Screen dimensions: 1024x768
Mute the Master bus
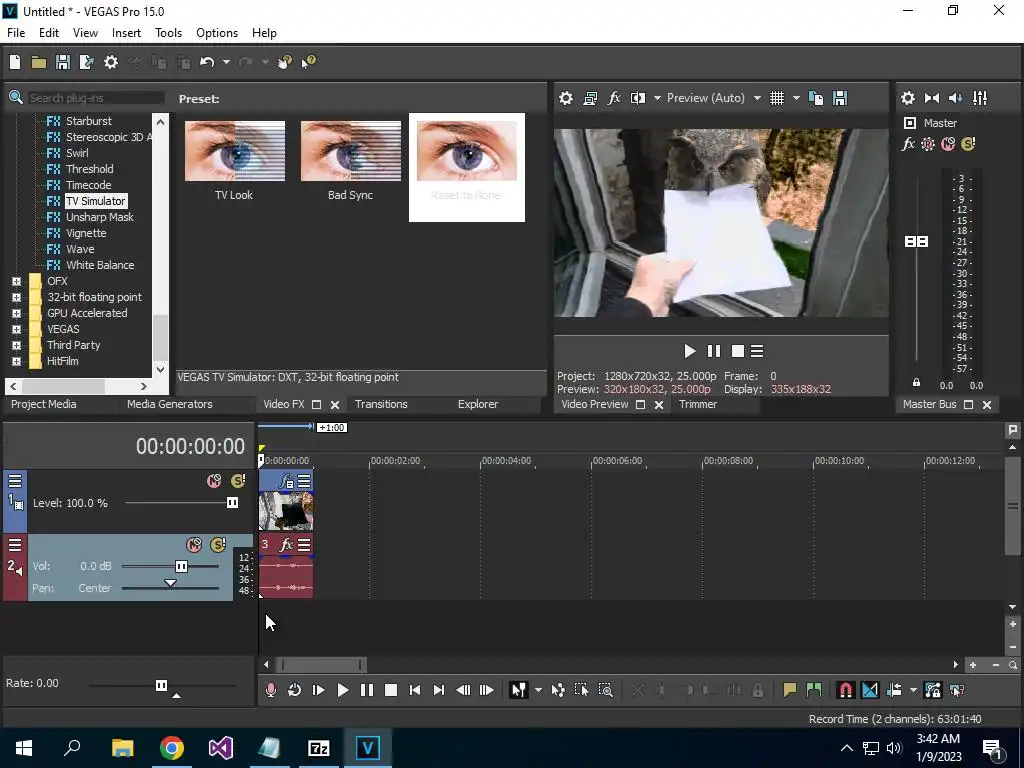tap(948, 144)
